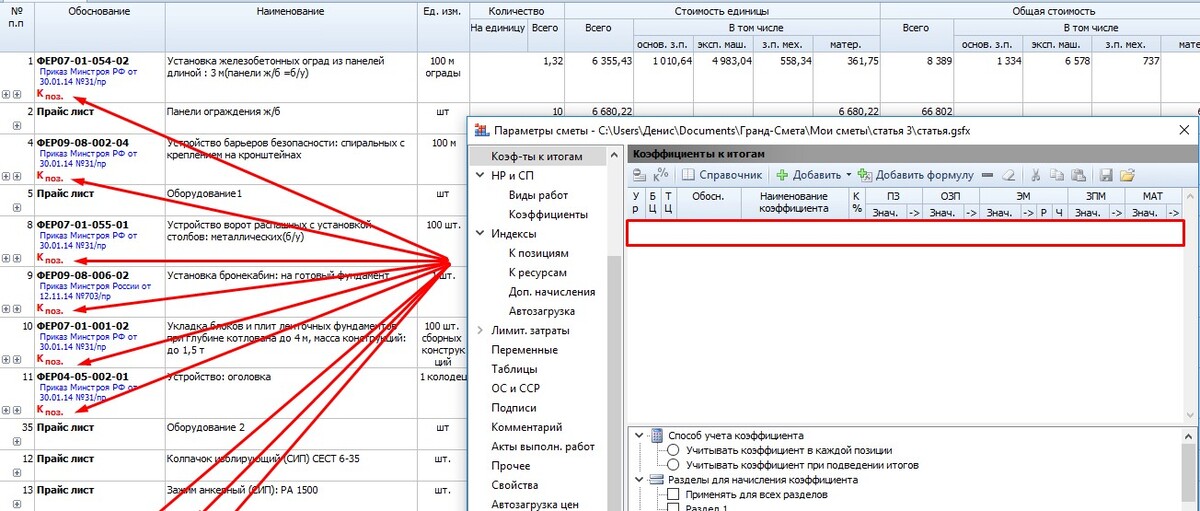Click the Способ учета коэффициента table icon
Screen dimensions: 1200x511
[657, 435]
